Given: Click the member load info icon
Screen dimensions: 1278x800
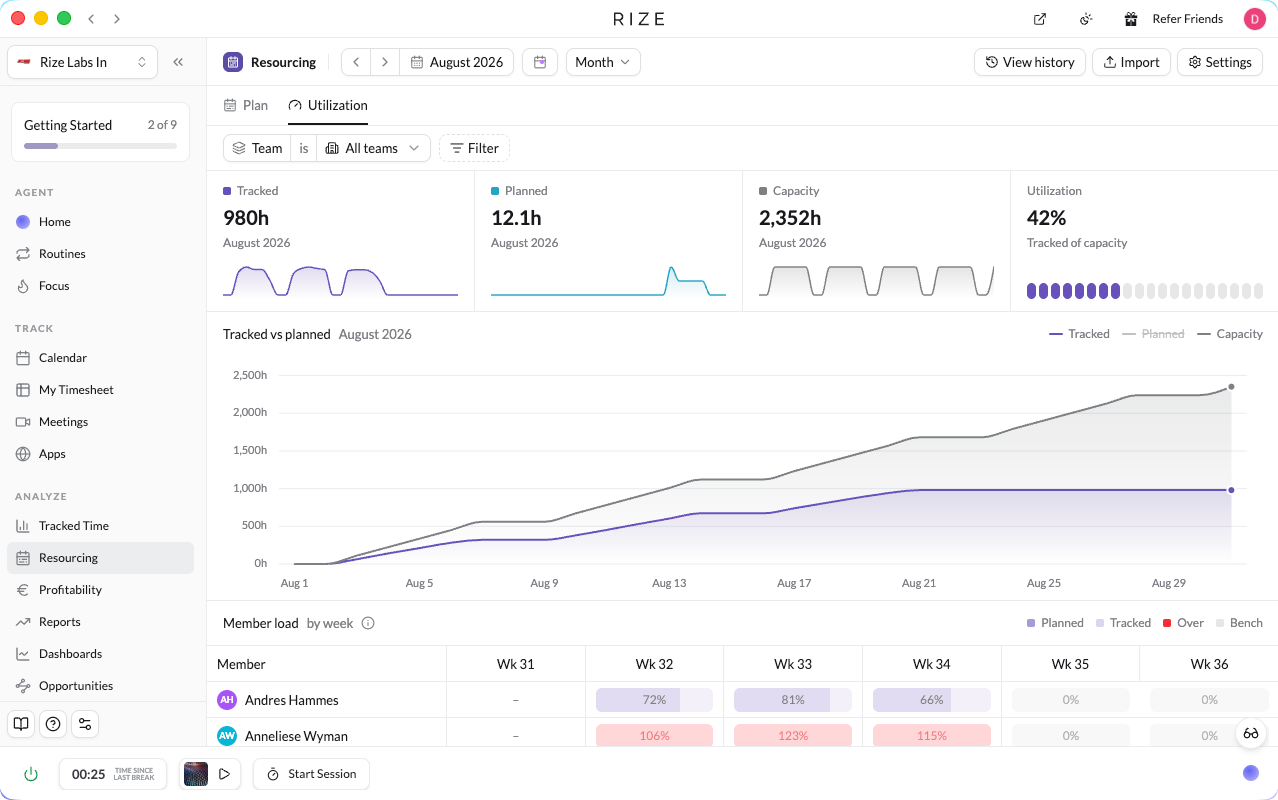Looking at the screenshot, I should 368,623.
